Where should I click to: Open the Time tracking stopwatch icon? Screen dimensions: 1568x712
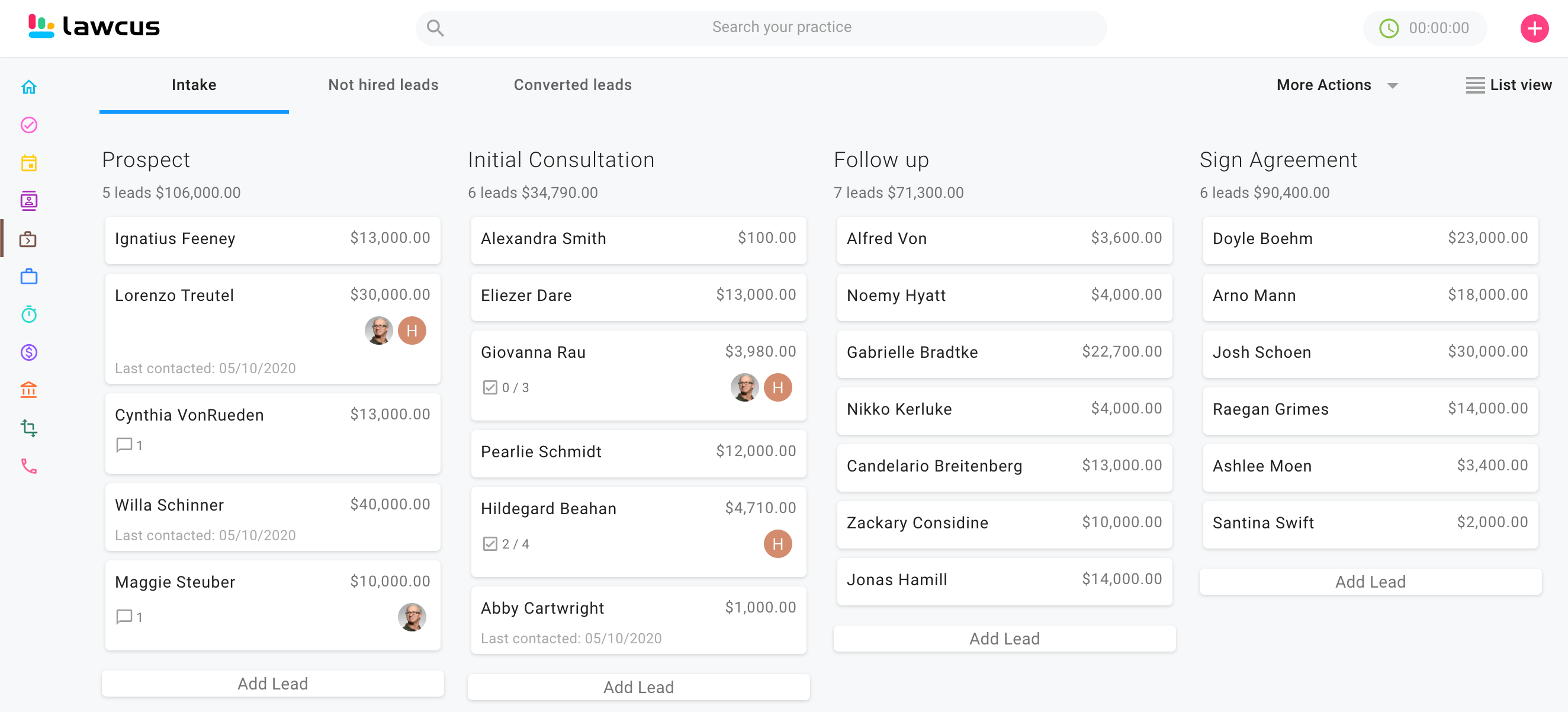[28, 315]
